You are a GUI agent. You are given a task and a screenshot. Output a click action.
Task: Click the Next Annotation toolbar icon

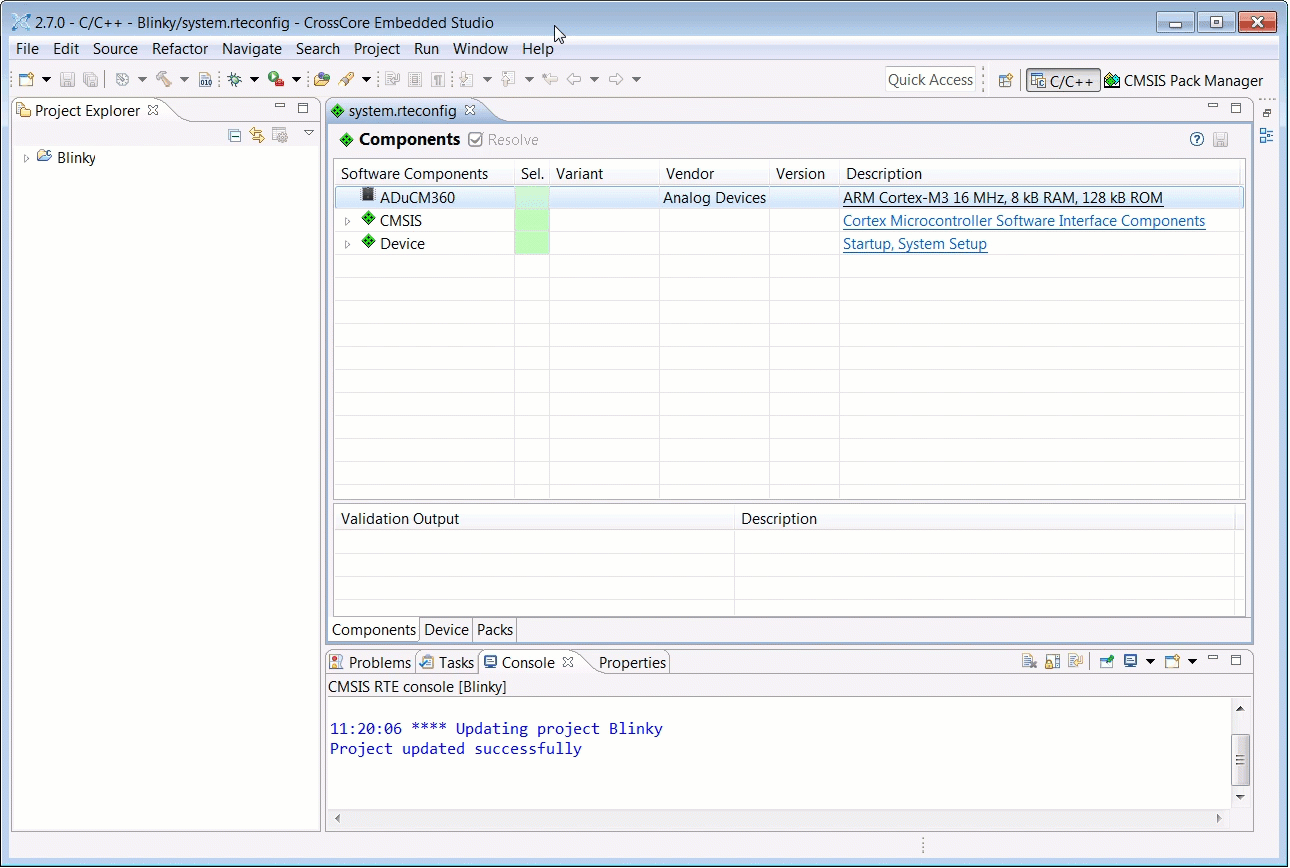[x=466, y=79]
